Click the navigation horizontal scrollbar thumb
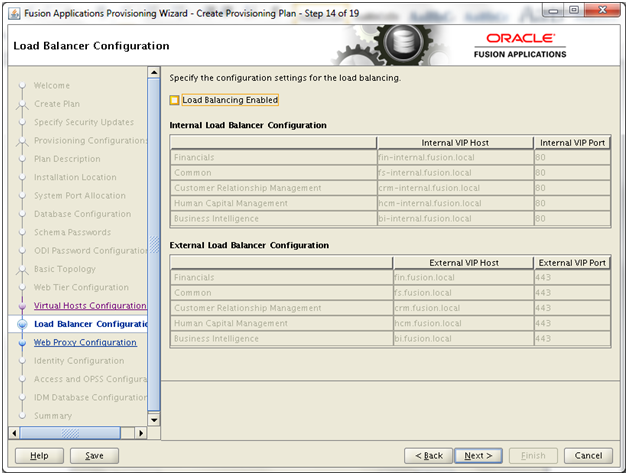Screen dimensions: 628x475 [70, 433]
